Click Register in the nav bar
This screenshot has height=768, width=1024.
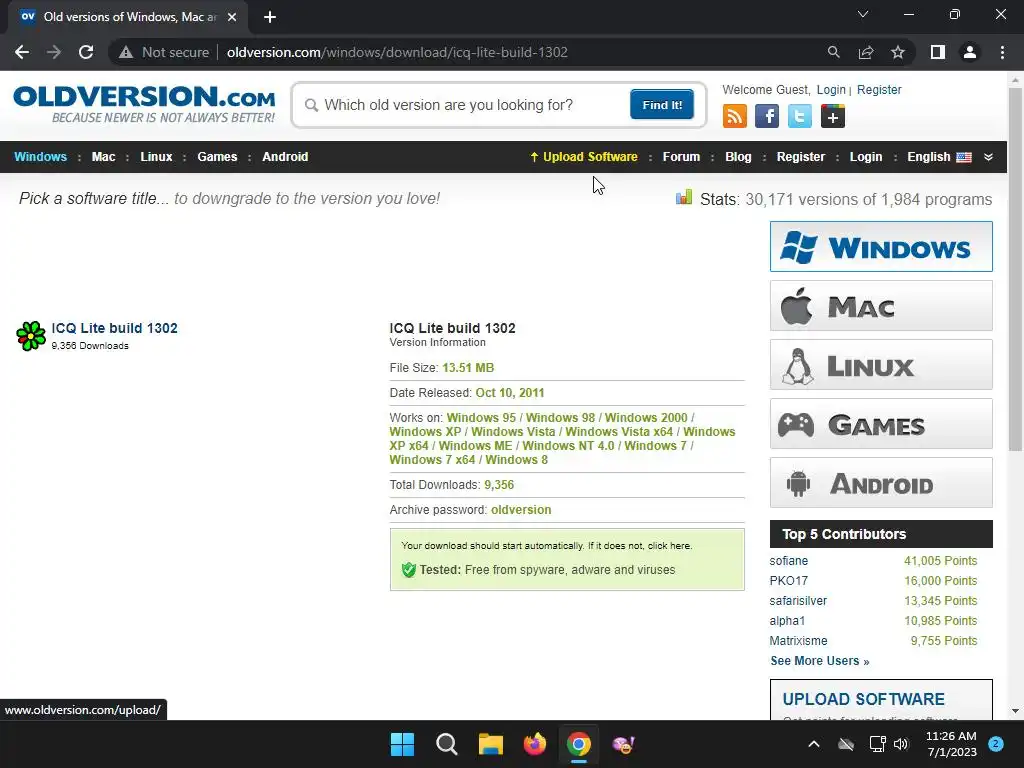[x=801, y=157]
